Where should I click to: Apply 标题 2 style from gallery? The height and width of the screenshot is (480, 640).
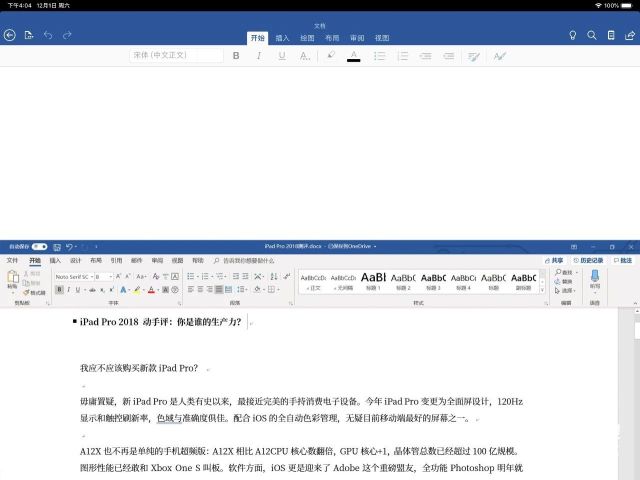tap(403, 281)
